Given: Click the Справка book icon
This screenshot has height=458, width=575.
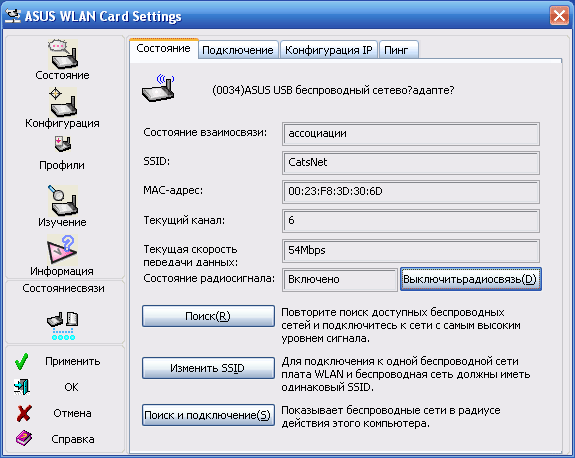Looking at the screenshot, I should [23, 438].
